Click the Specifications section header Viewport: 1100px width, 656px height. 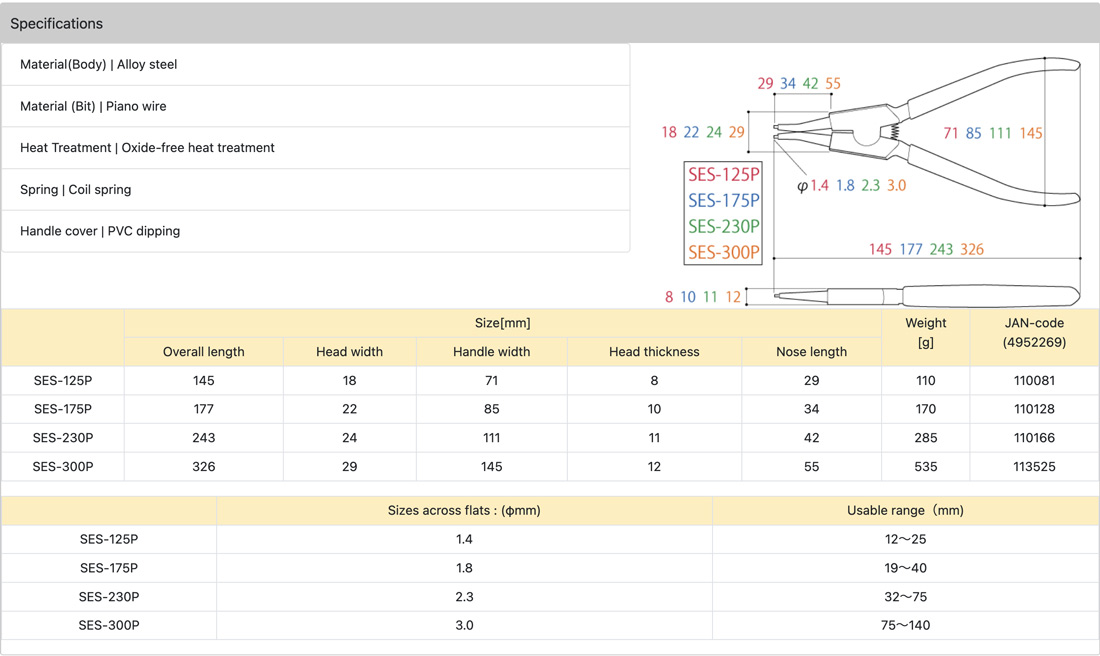pos(56,23)
